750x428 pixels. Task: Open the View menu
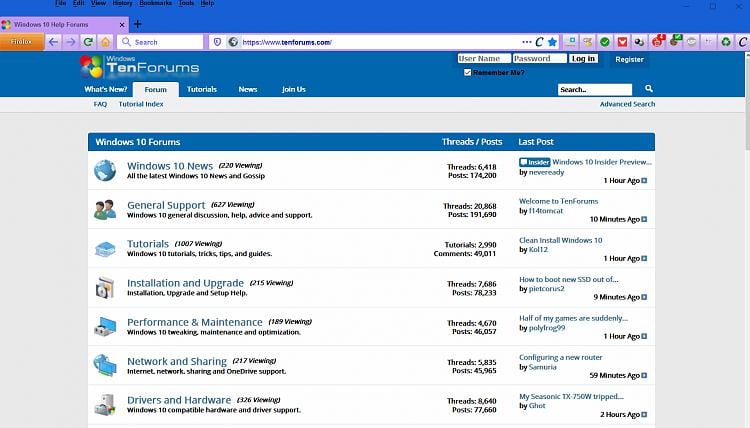(98, 3)
